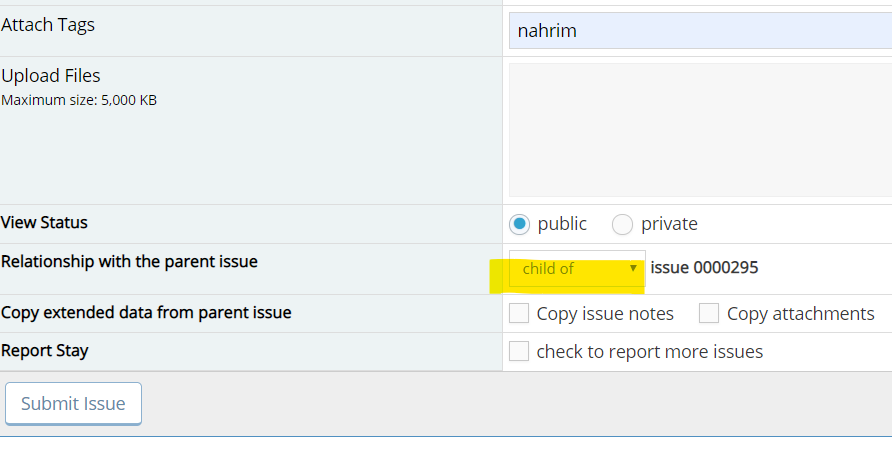Screen dimensions: 892x466
Task: Click the Copy extended data from parent issue label
Action: 146,312
